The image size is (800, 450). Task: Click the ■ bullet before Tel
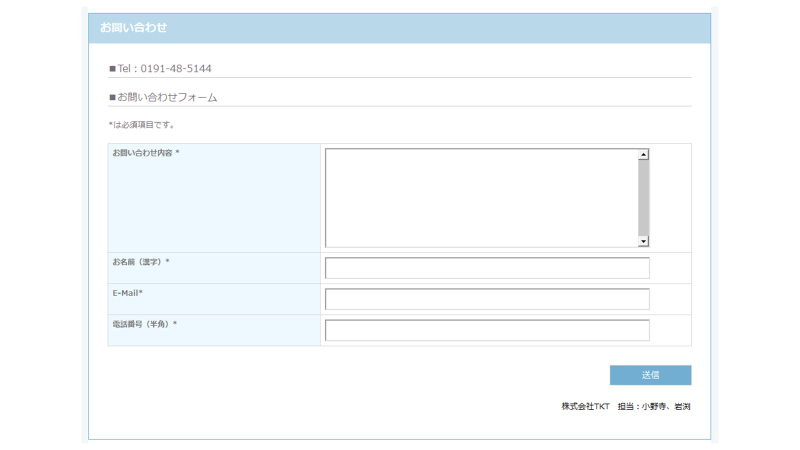pos(112,69)
